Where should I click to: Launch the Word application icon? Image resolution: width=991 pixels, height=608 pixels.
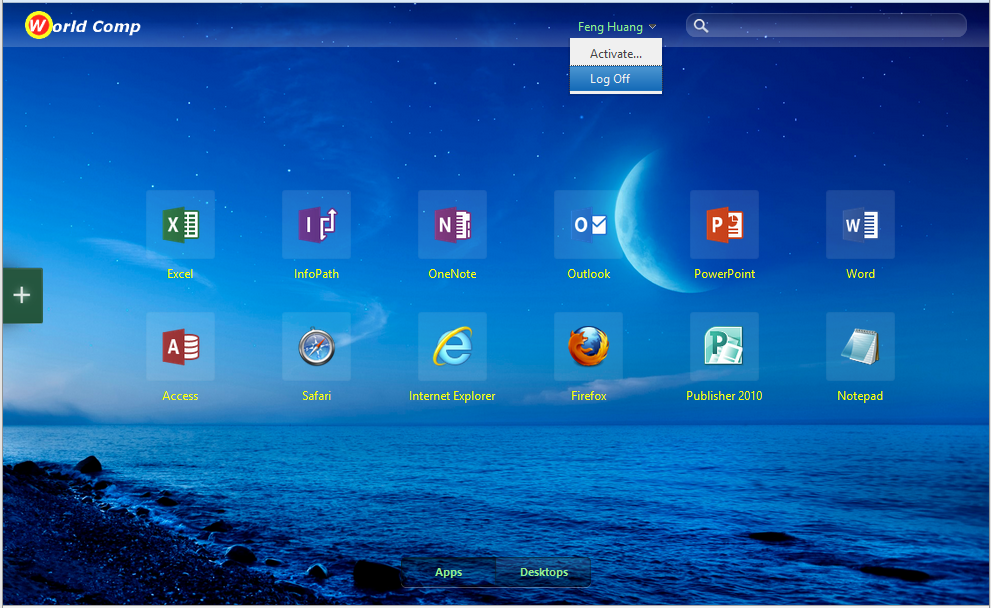(x=860, y=225)
